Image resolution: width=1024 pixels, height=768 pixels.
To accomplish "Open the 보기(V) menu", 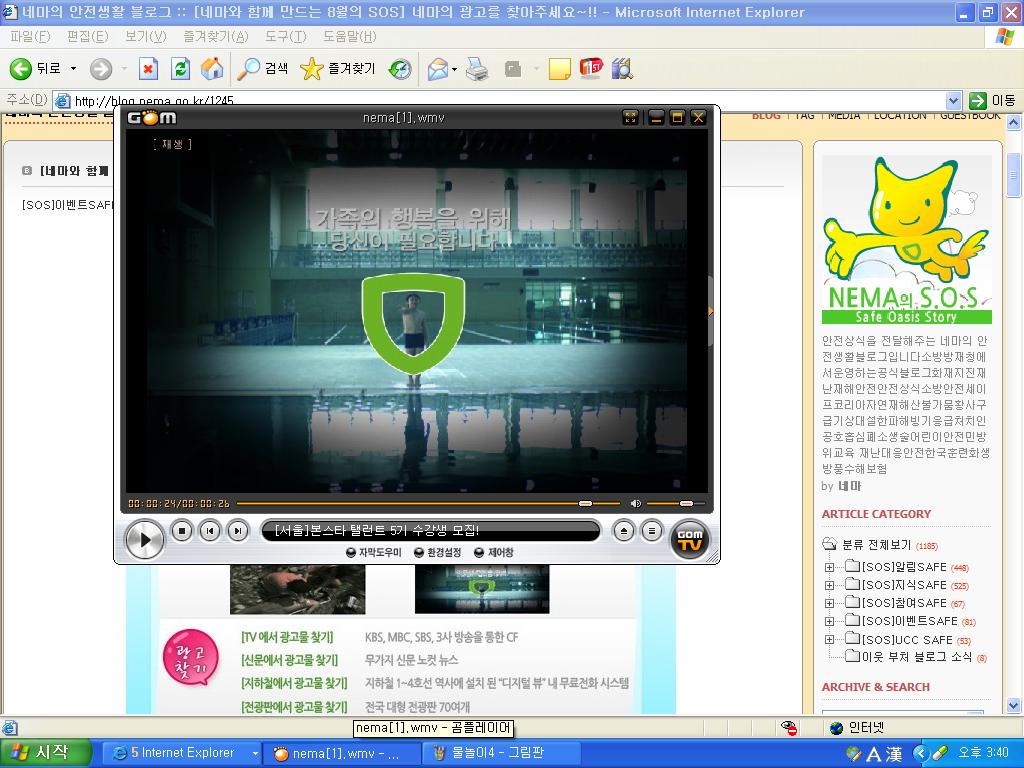I will tap(146, 37).
